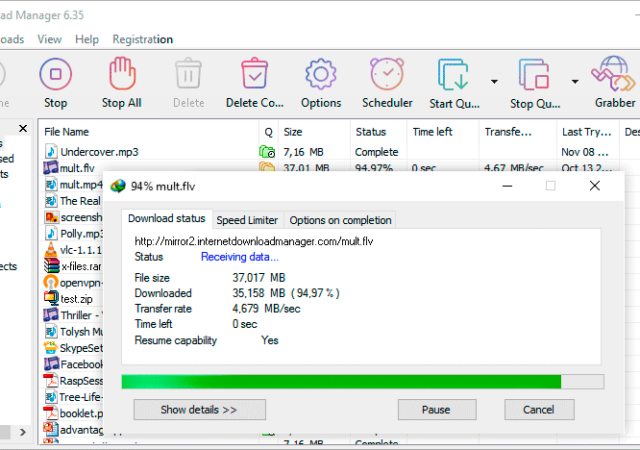Click the Thriller media file icon
The width and height of the screenshot is (640, 450).
(x=51, y=315)
